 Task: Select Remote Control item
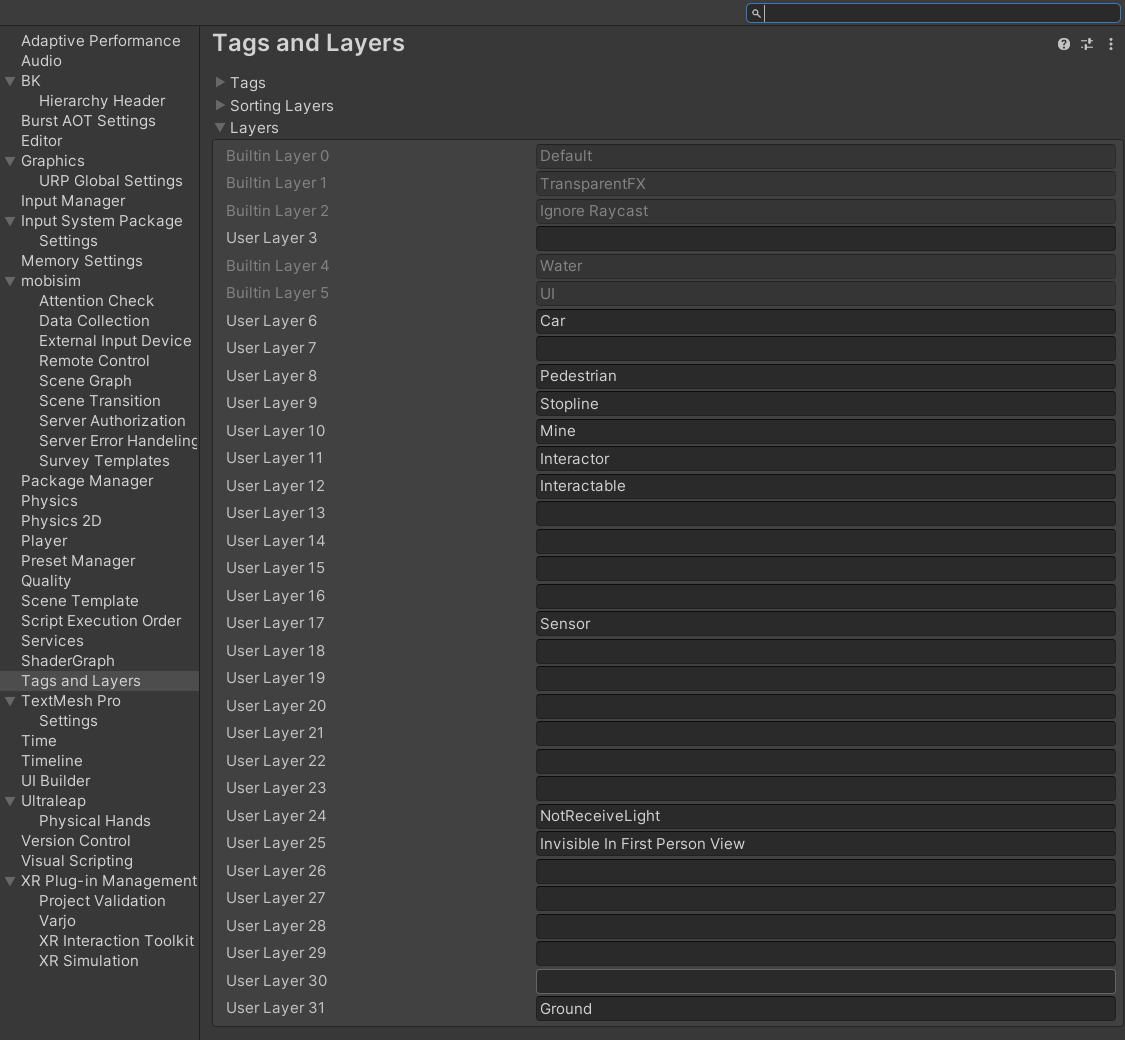coord(94,361)
